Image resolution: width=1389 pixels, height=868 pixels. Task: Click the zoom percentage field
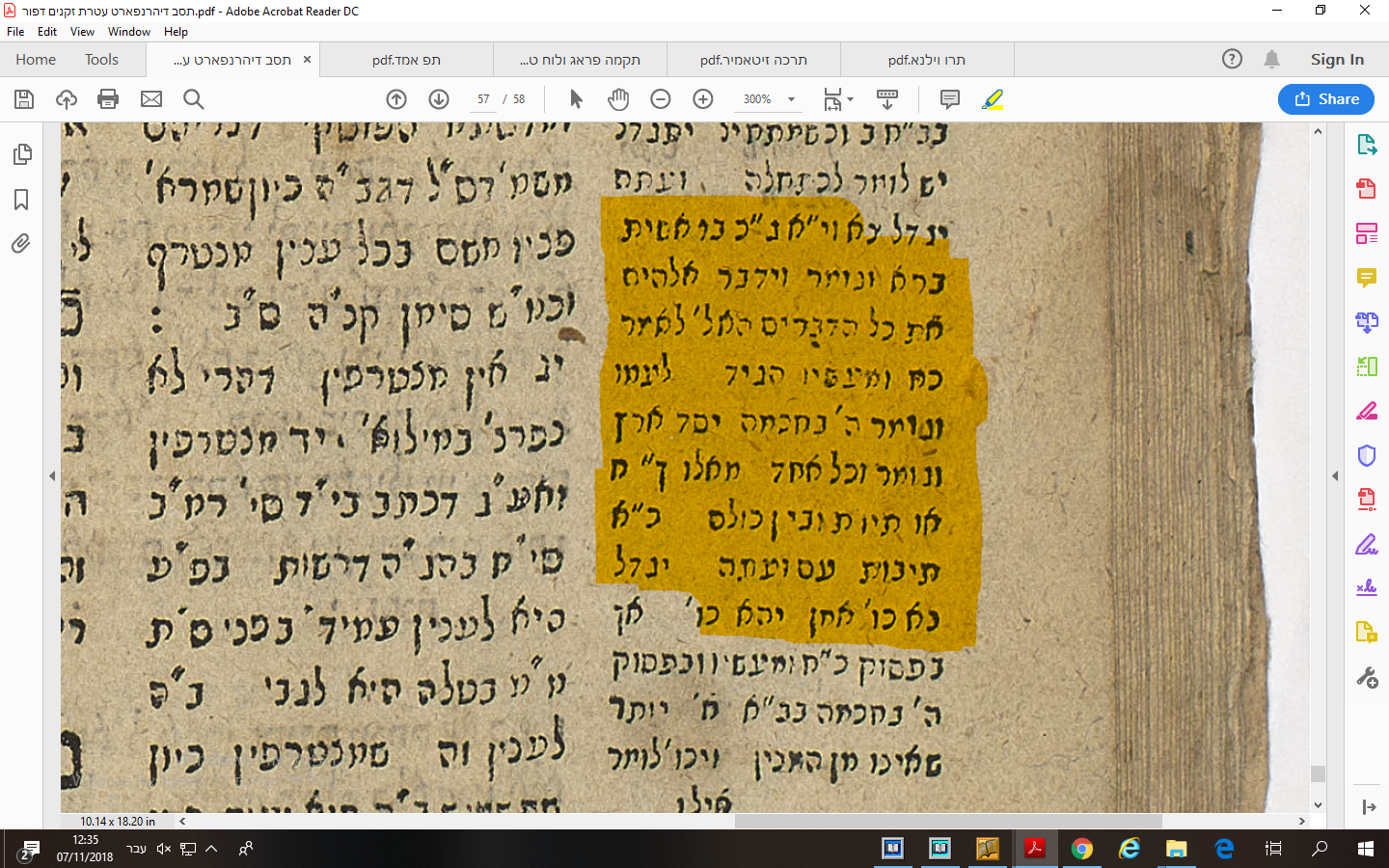(757, 99)
